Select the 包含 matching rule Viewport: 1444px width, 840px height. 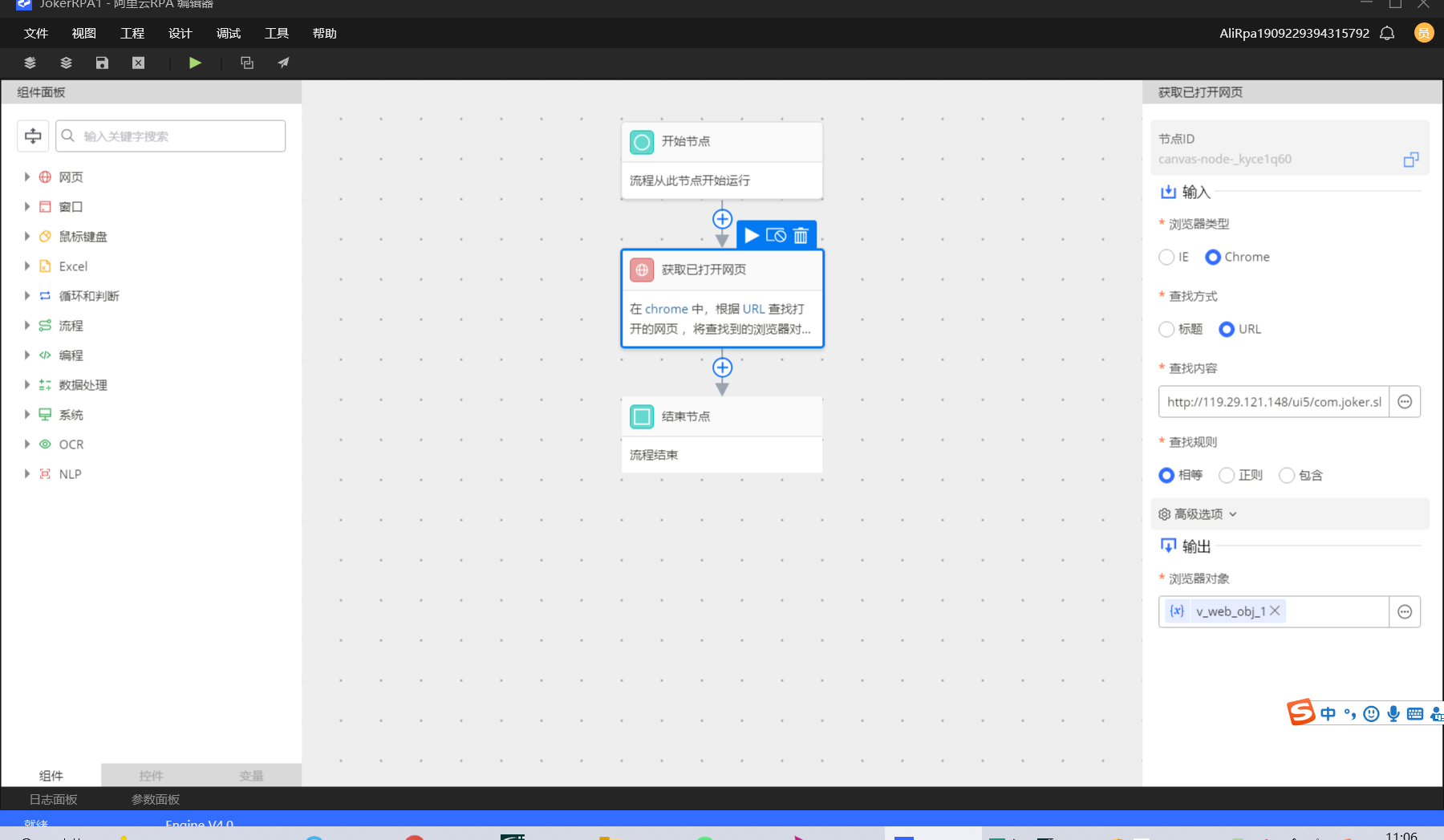(1287, 475)
